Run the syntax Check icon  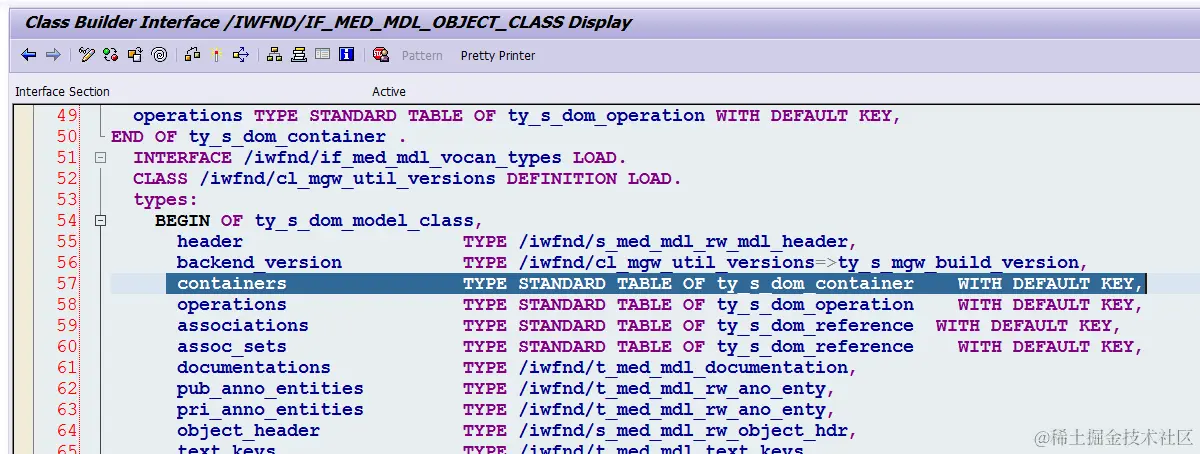tap(193, 55)
